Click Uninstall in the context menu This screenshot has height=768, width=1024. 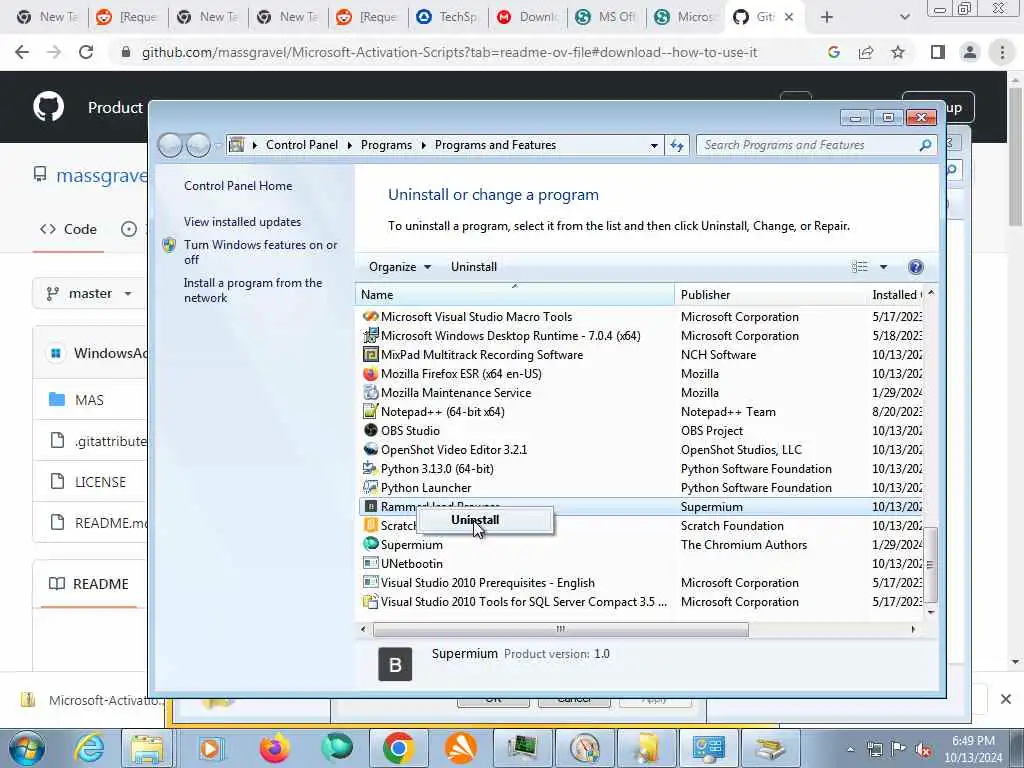coord(475,520)
